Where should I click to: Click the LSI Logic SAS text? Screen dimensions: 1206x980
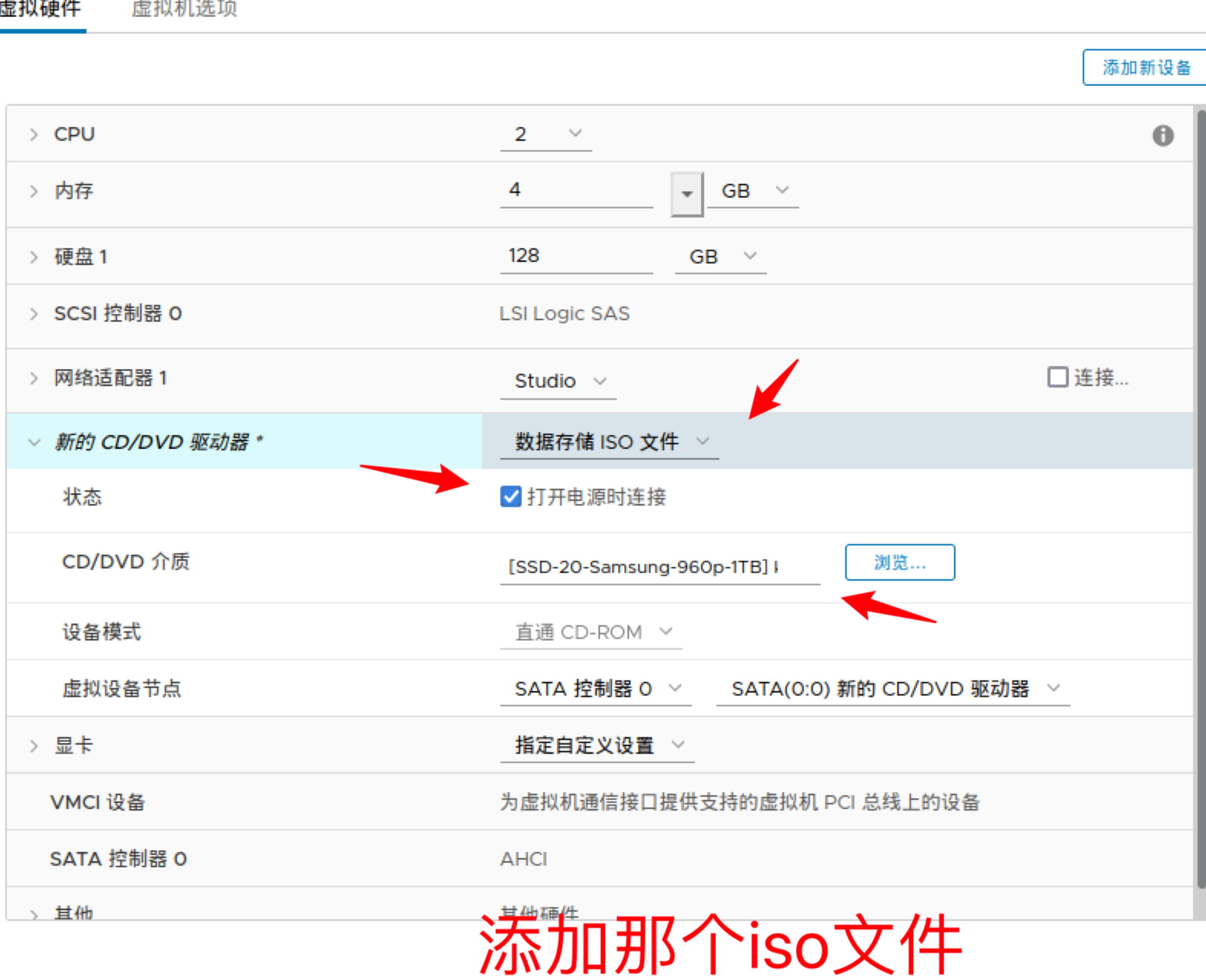pyautogui.click(x=565, y=313)
